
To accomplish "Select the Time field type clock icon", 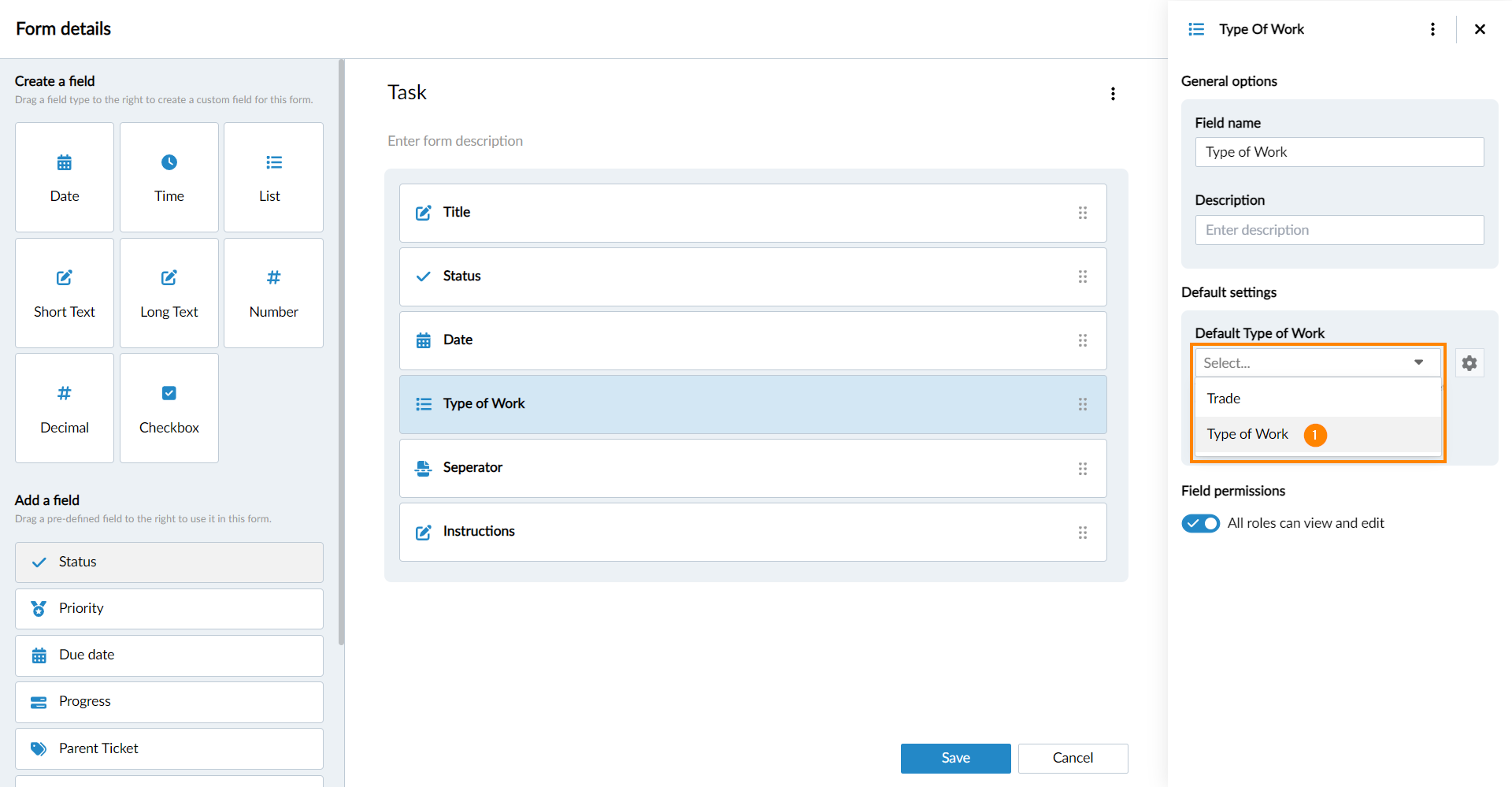I will click(169, 163).
